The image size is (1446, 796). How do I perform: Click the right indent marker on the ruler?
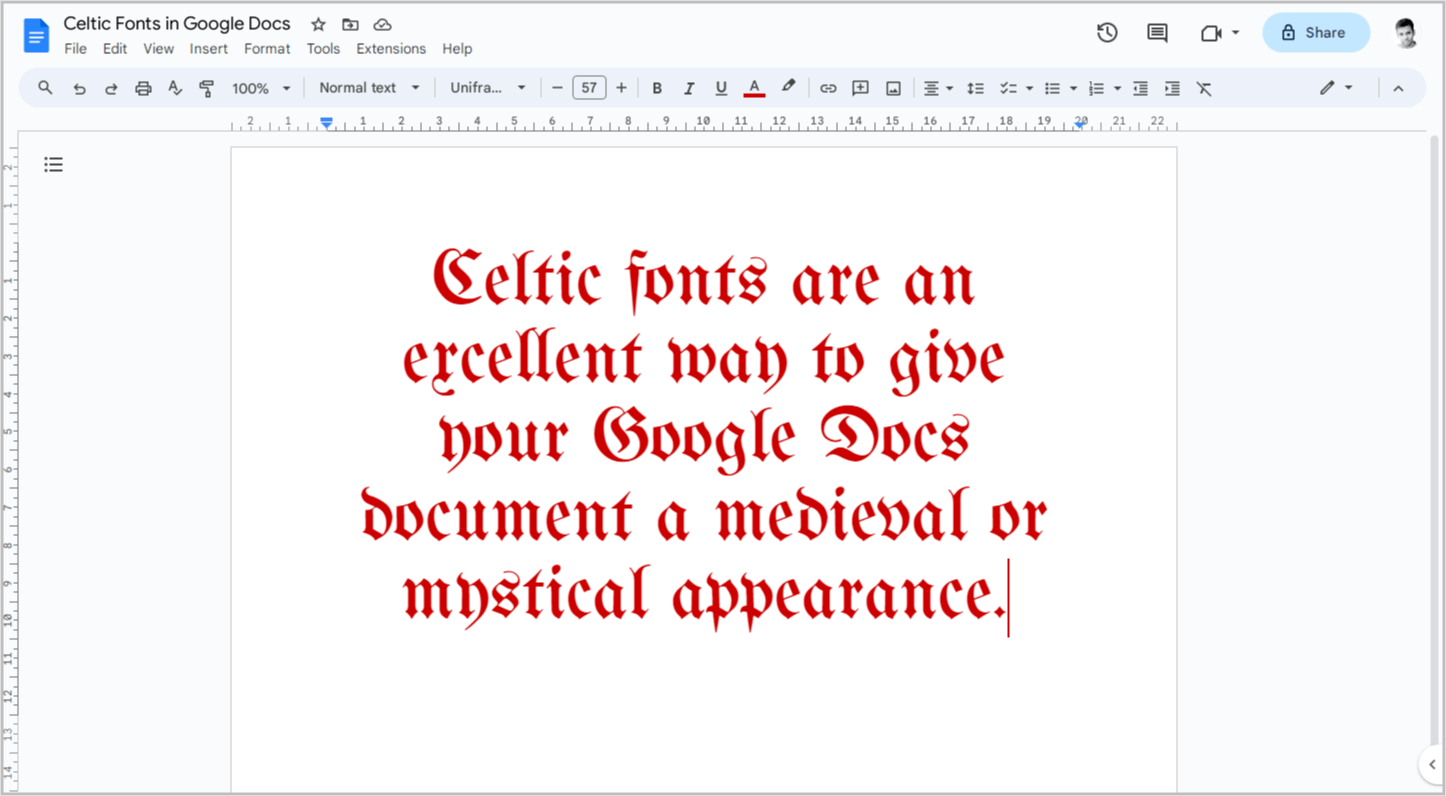(1080, 123)
